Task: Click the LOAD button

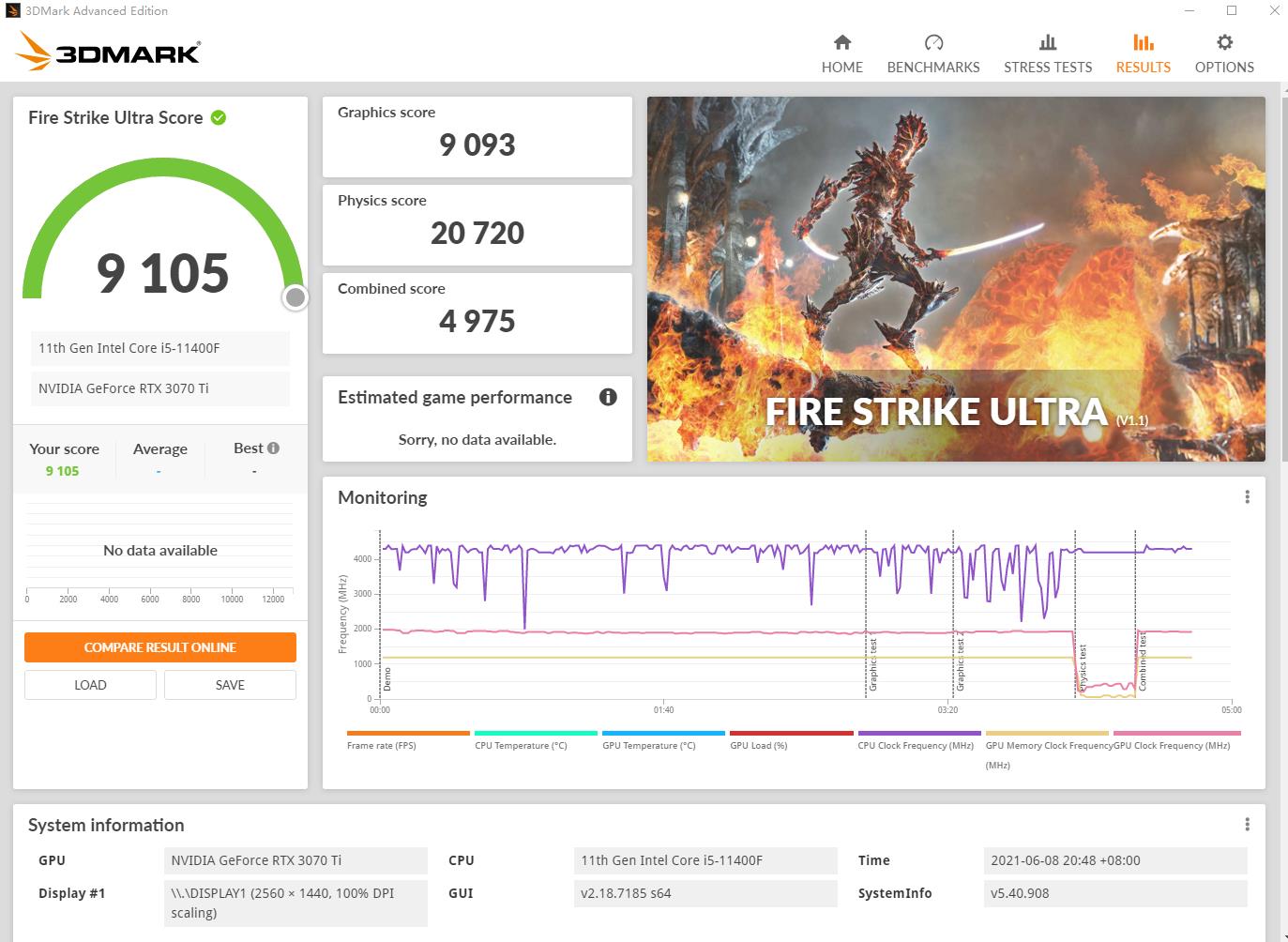Action: click(90, 685)
